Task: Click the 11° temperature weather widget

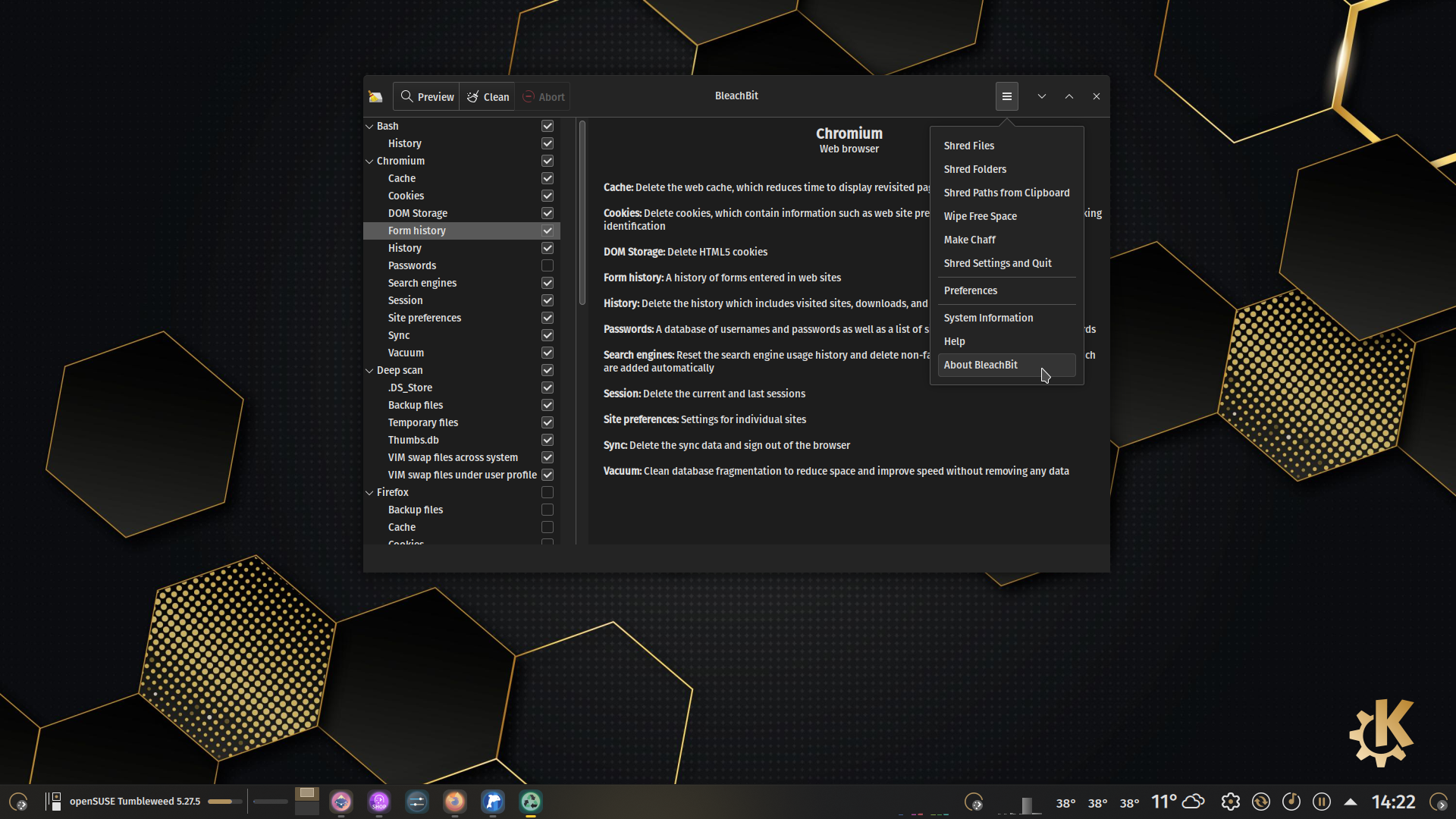Action: point(1164,802)
